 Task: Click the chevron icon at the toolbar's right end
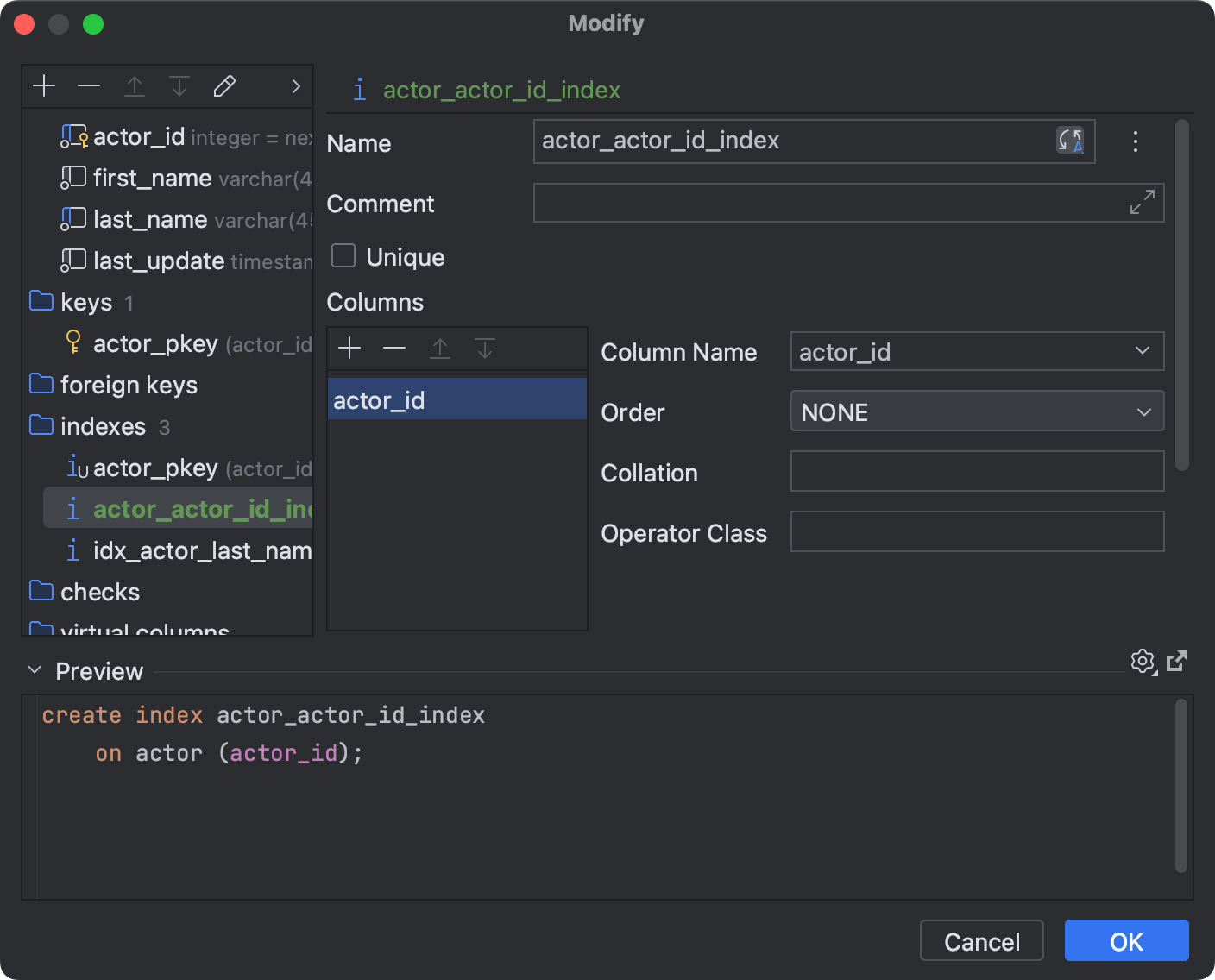click(x=295, y=86)
